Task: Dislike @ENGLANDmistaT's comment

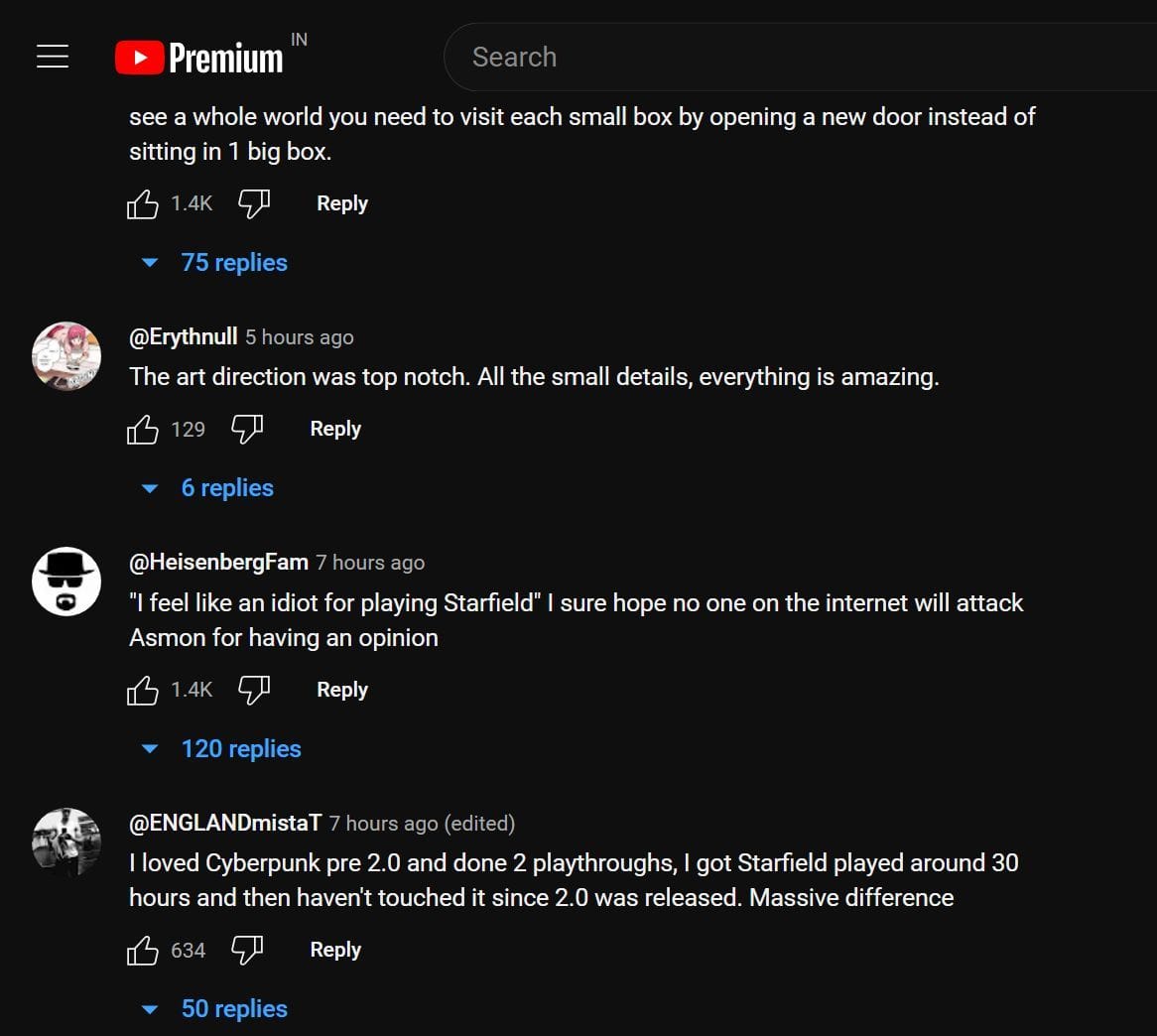Action: 246,950
